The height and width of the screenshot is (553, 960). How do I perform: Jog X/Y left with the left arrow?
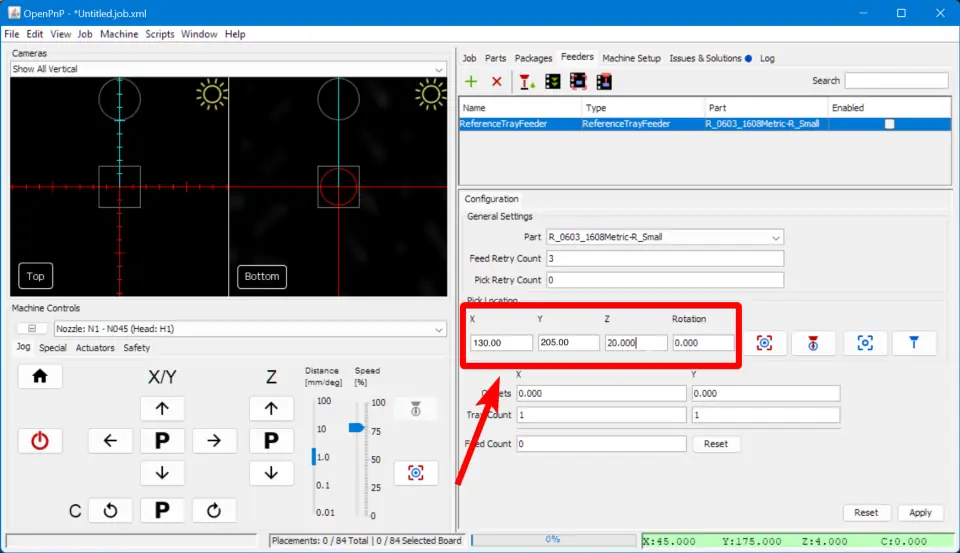(110, 441)
